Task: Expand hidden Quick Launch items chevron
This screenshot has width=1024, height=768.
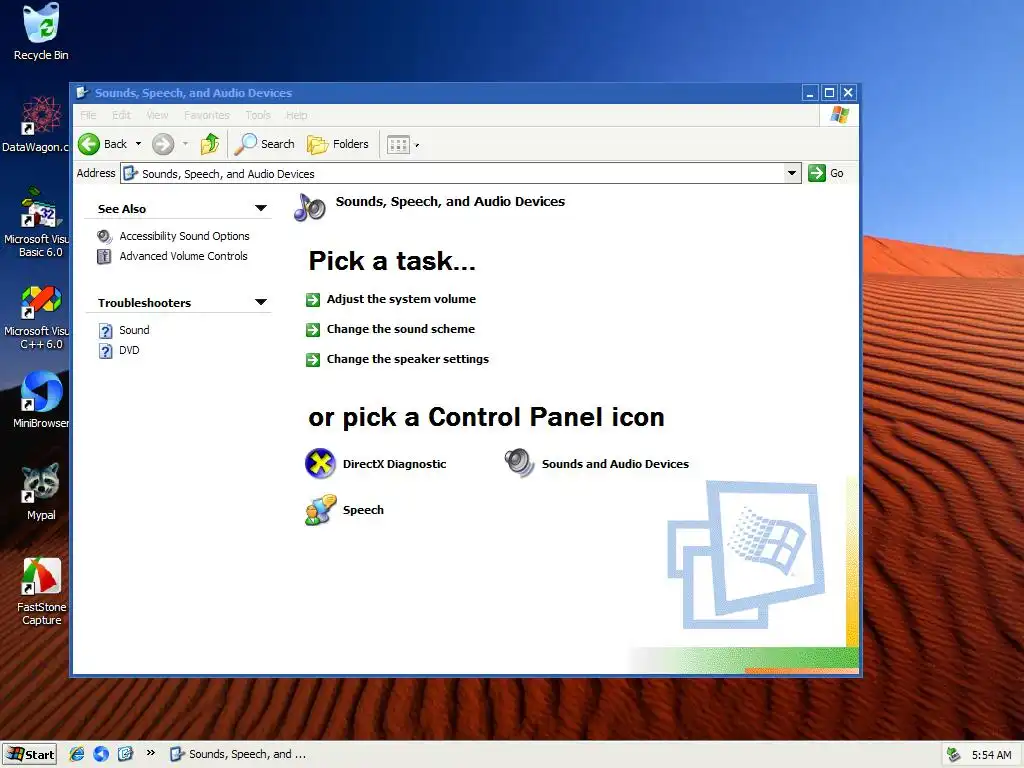Action: [x=151, y=753]
